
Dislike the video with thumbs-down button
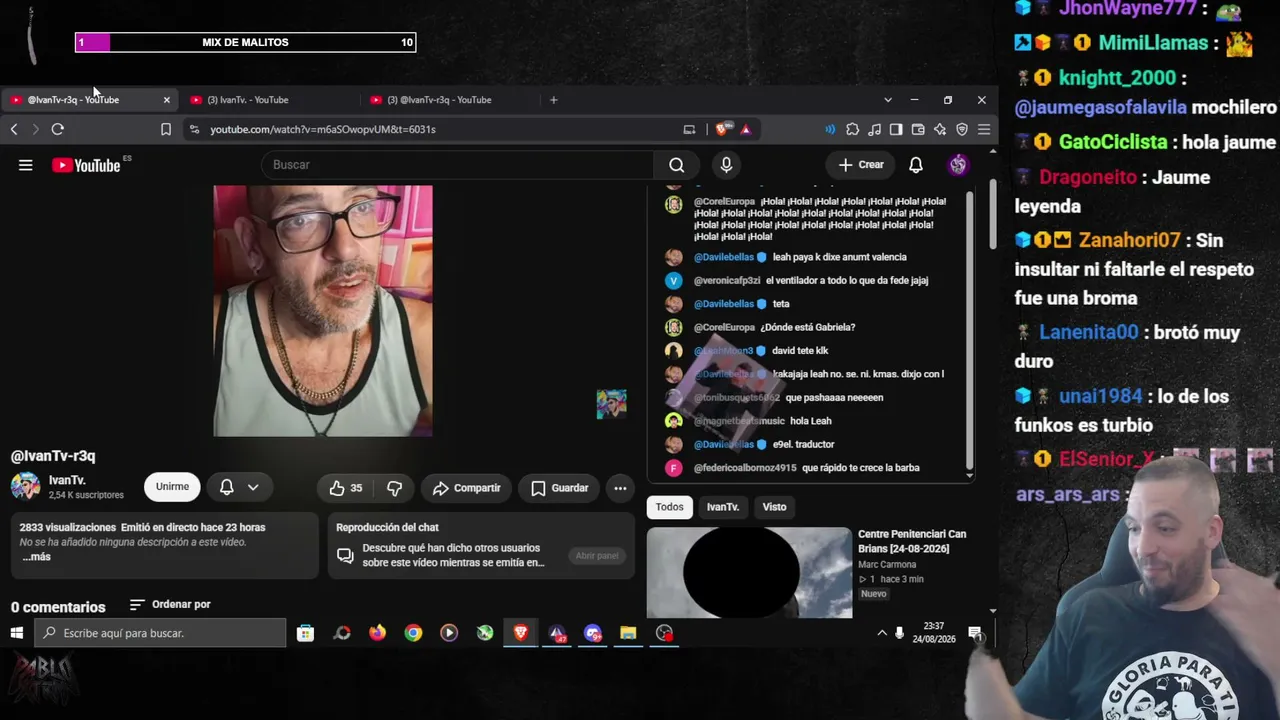(394, 488)
